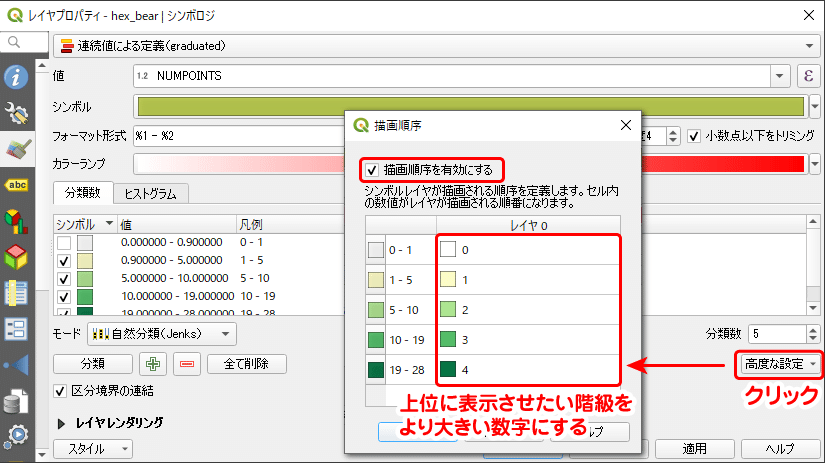The height and width of the screenshot is (463, 825).
Task: Open the NUMPOINTS value field dropdown arrow
Action: 780,76
